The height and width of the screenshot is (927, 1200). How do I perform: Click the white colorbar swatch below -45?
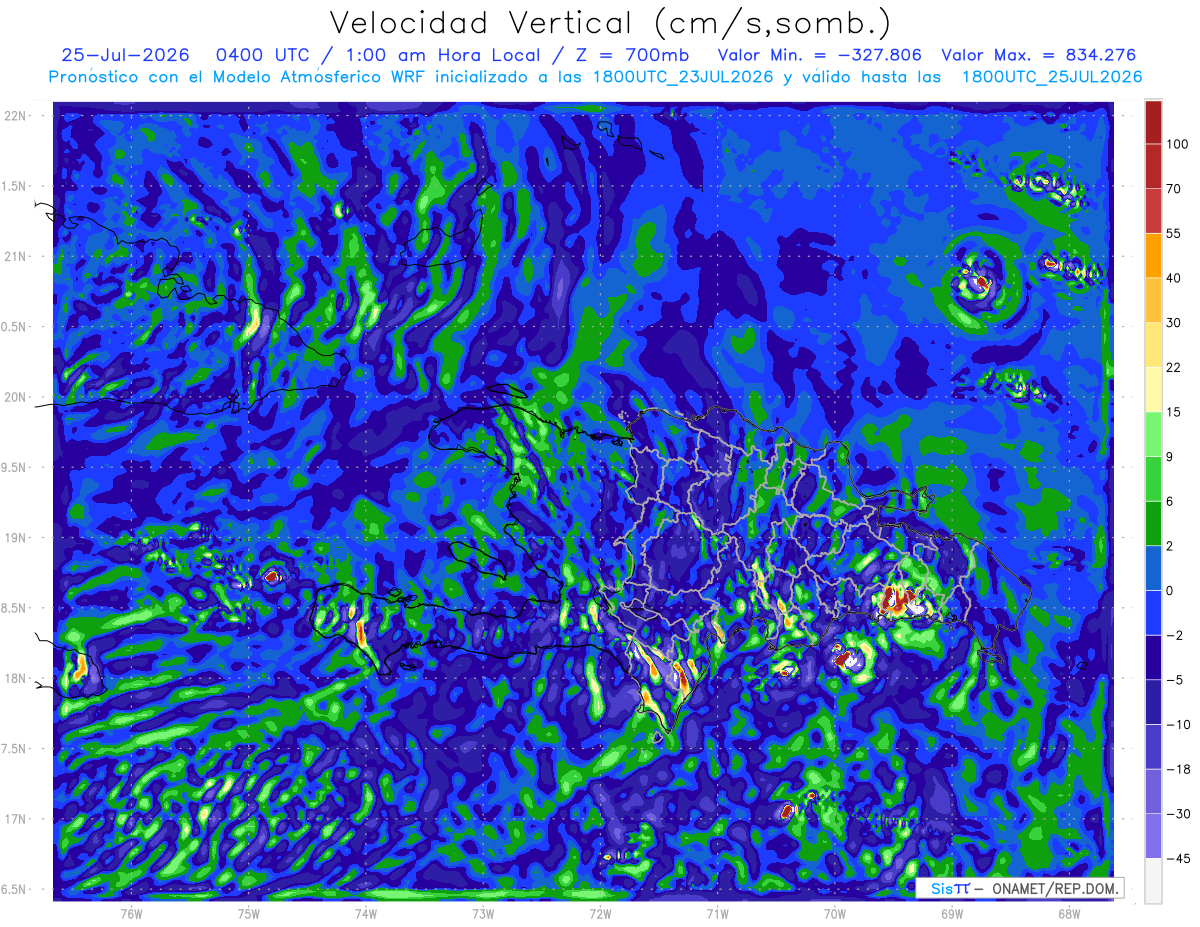coord(1153,880)
